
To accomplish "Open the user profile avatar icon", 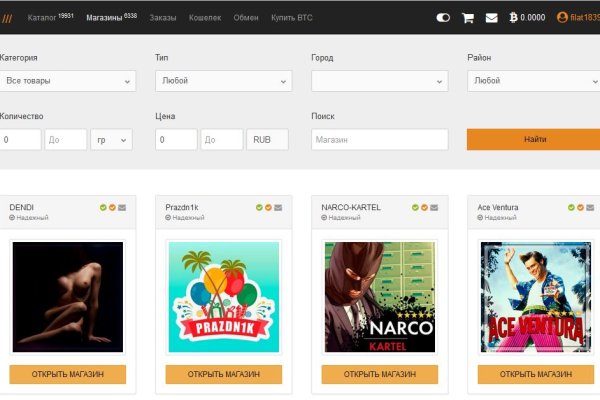I will pos(562,17).
